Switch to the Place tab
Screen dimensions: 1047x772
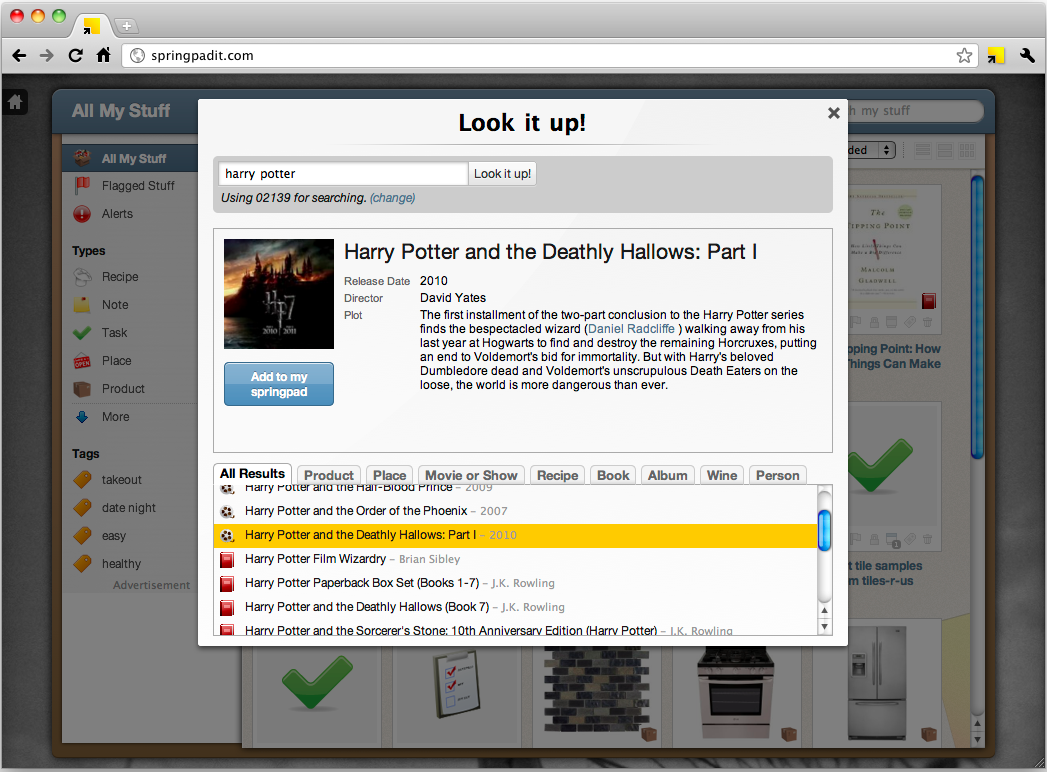tap(389, 475)
